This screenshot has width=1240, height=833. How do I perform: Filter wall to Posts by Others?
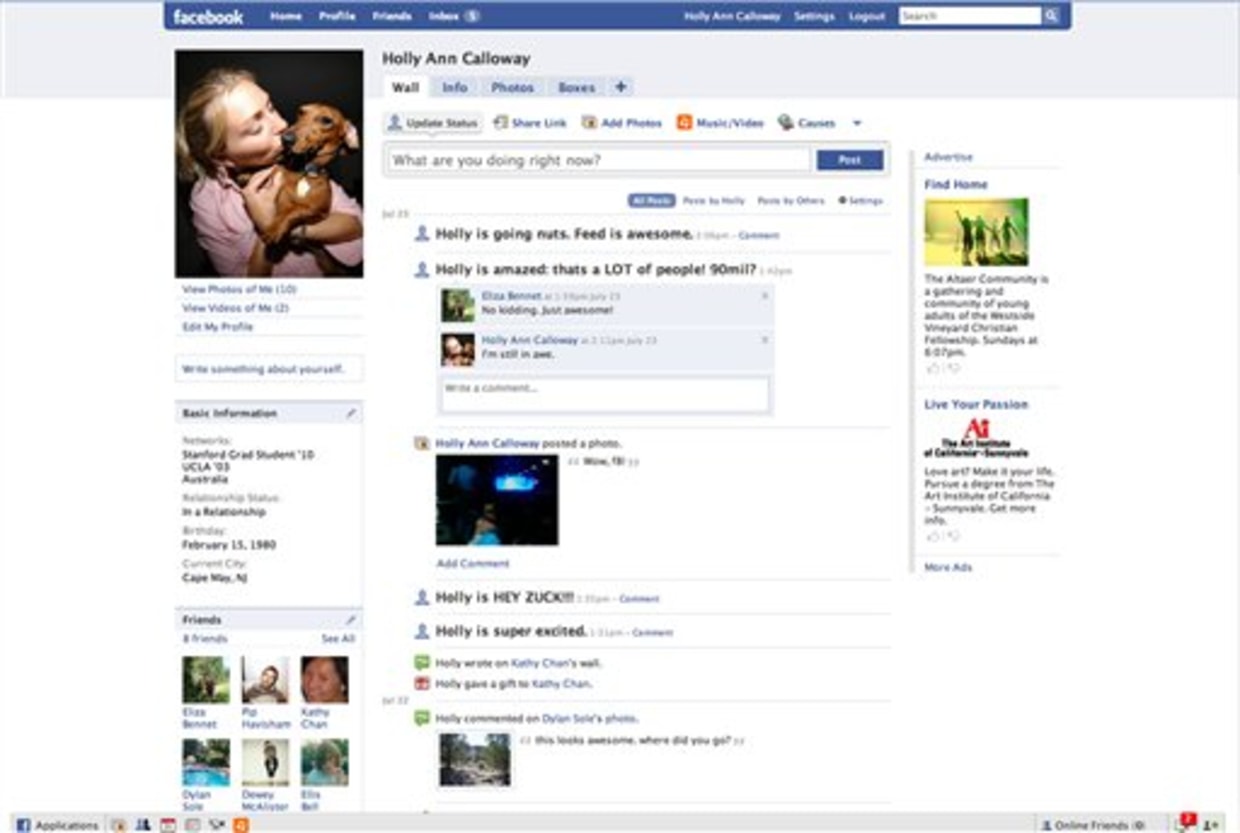coord(791,201)
